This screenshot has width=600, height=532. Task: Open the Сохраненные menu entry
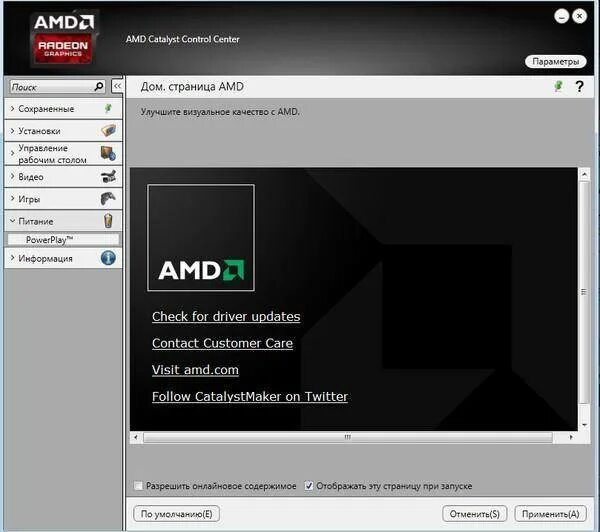tap(64, 109)
